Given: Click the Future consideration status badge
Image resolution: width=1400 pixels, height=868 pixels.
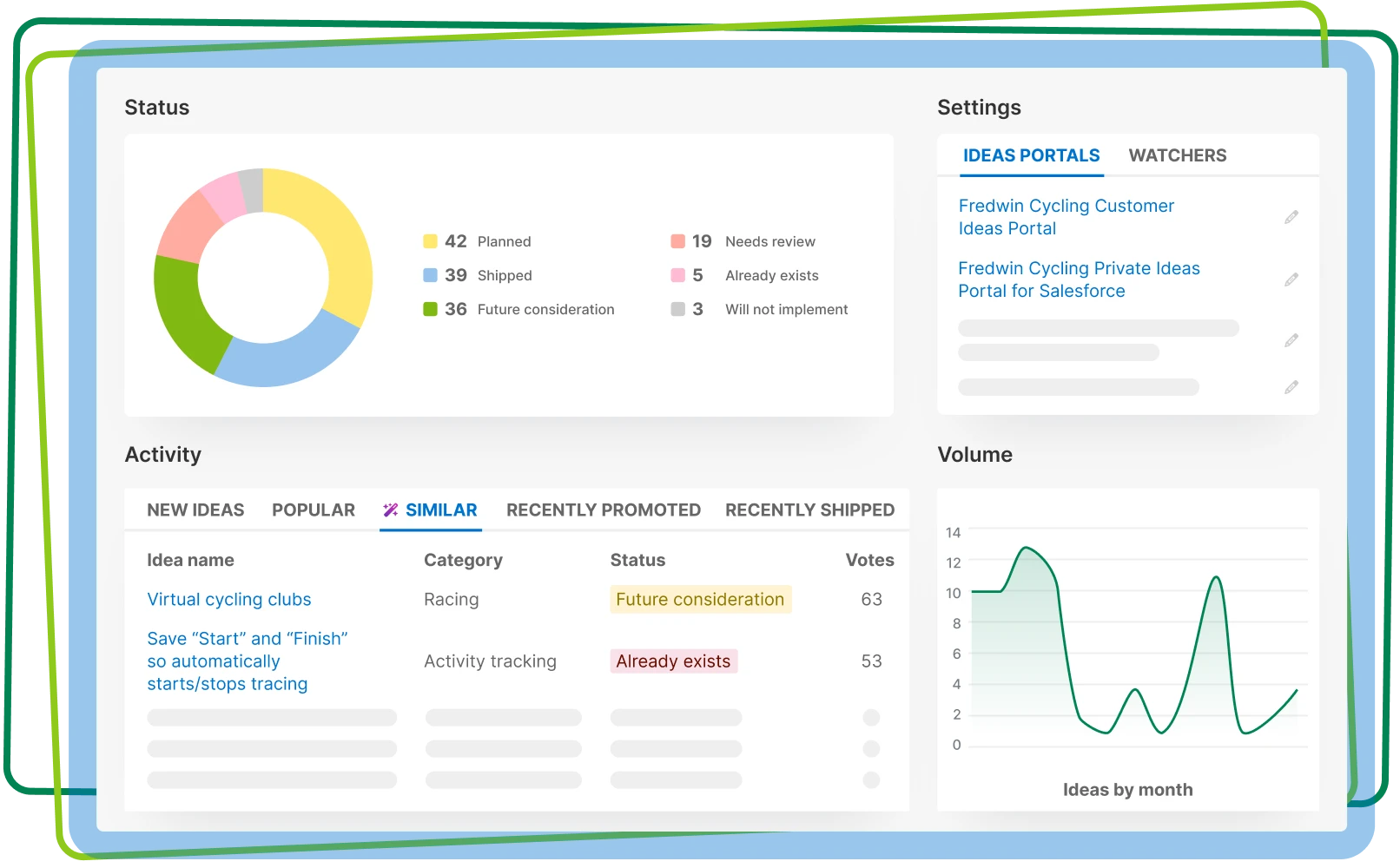Looking at the screenshot, I should [700, 599].
